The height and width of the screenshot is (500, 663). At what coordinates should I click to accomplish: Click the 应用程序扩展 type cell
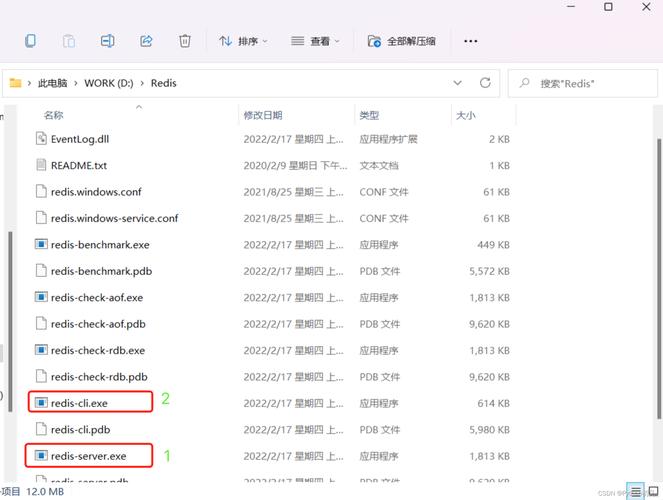(388, 139)
